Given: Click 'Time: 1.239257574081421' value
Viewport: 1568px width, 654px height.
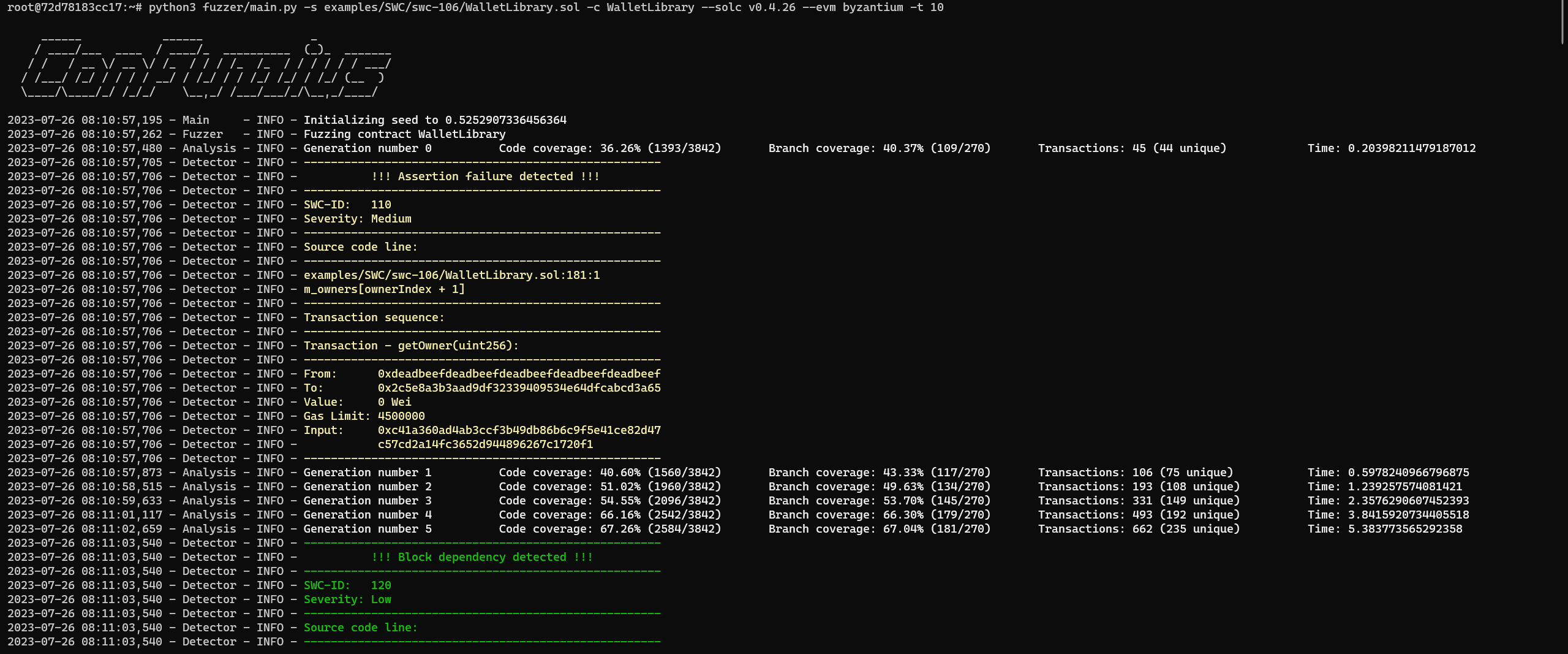Looking at the screenshot, I should [1385, 487].
